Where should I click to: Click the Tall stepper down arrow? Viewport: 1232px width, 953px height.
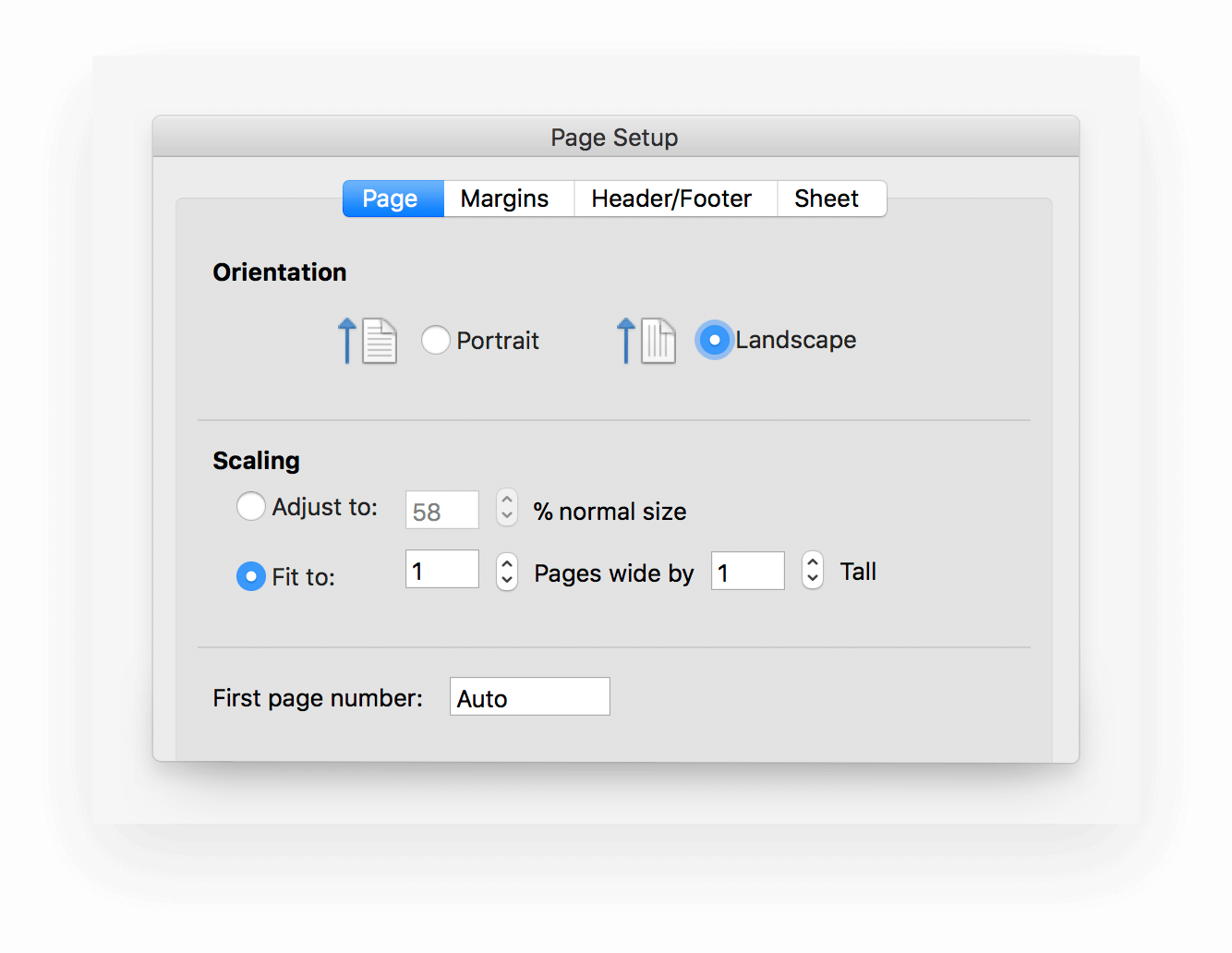click(812, 580)
